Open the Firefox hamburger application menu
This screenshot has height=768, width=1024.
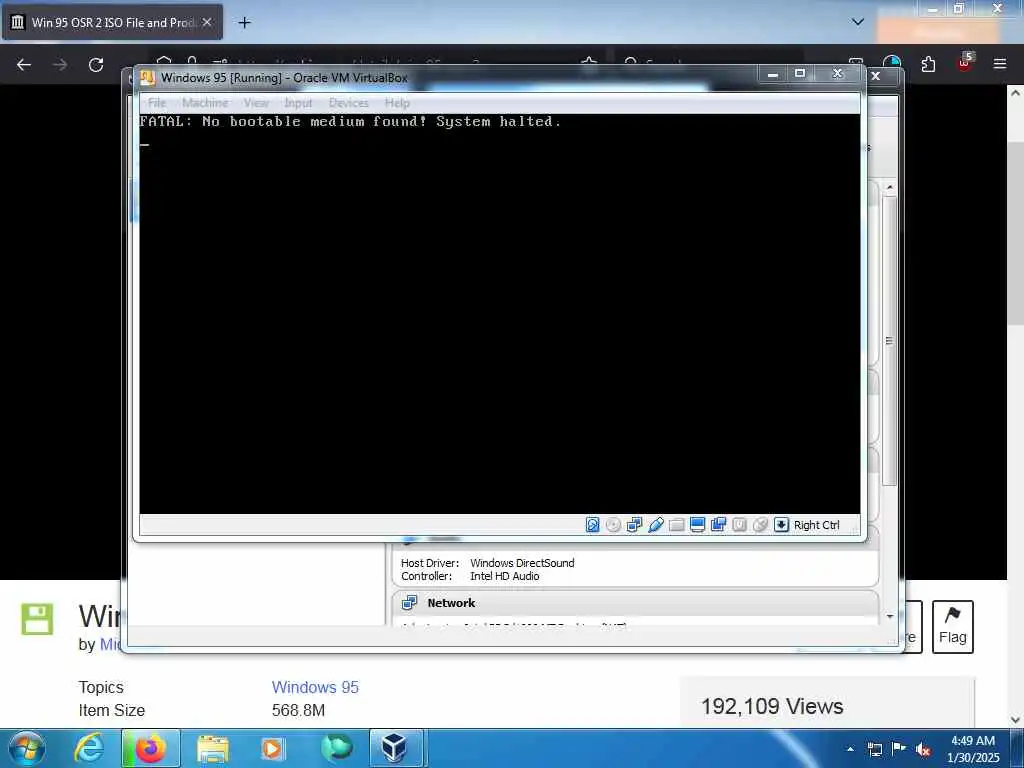[1000, 64]
